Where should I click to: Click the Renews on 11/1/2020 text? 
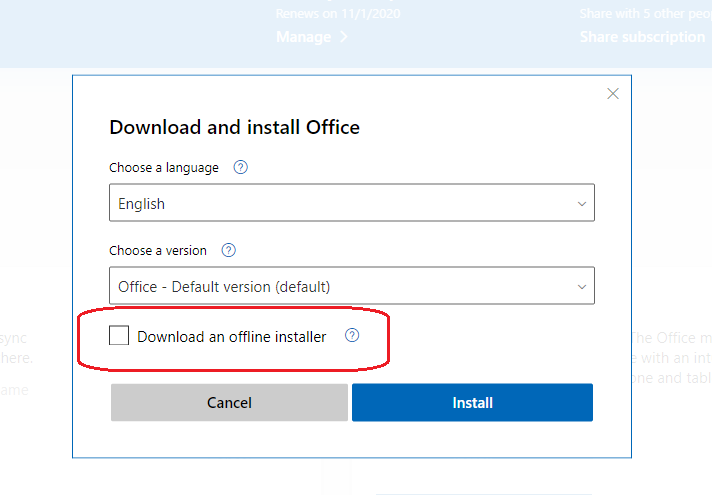pos(338,14)
